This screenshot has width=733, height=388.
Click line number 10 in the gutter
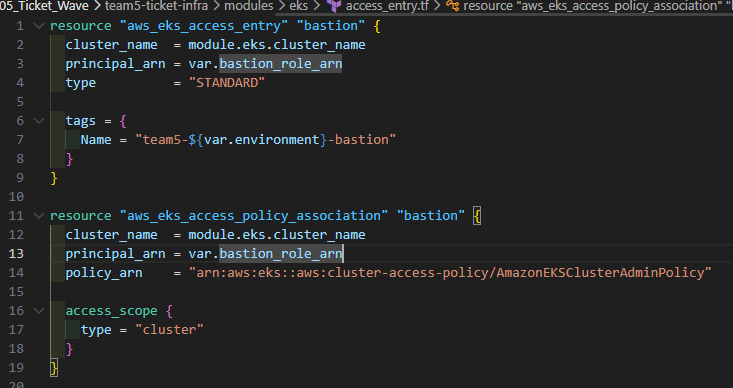tap(16, 197)
